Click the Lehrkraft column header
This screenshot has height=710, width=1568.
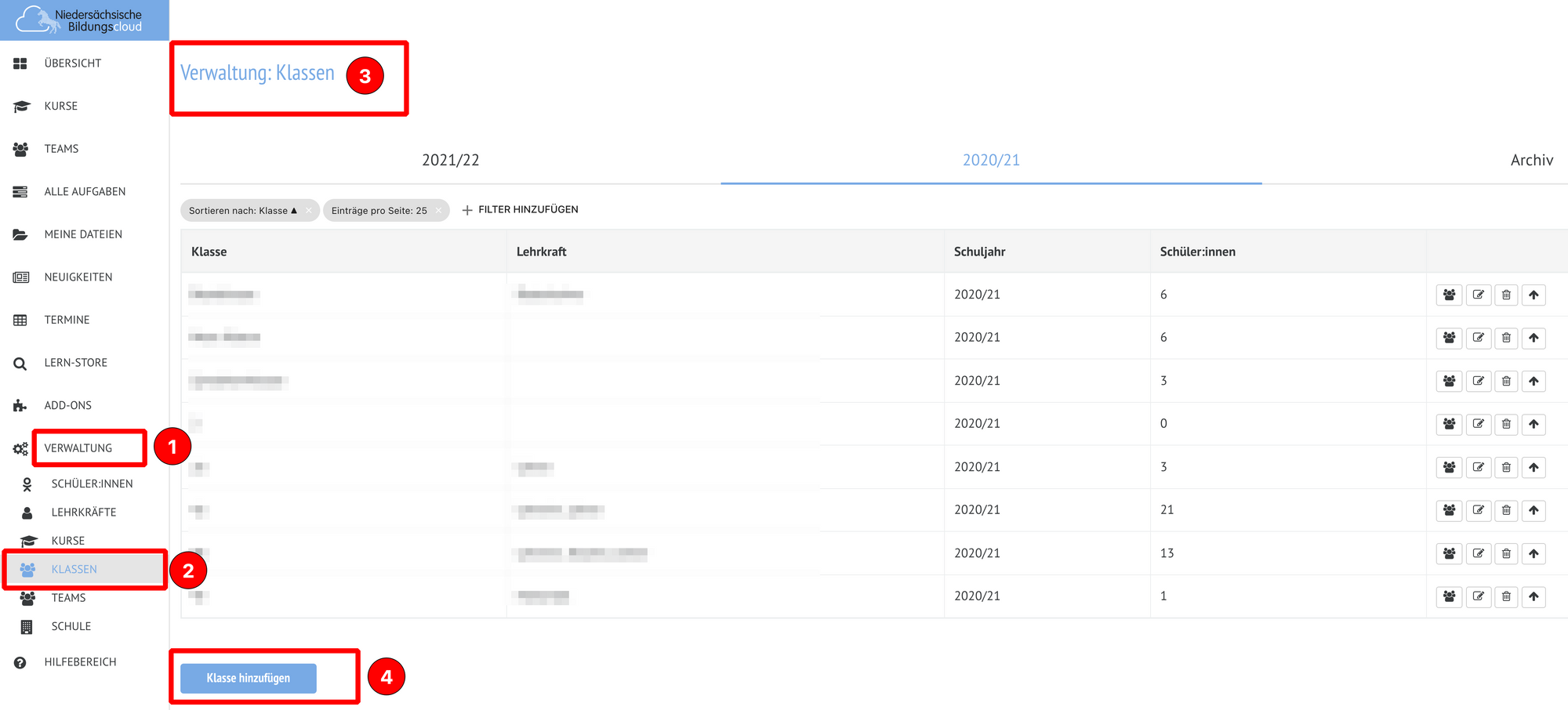tap(541, 252)
